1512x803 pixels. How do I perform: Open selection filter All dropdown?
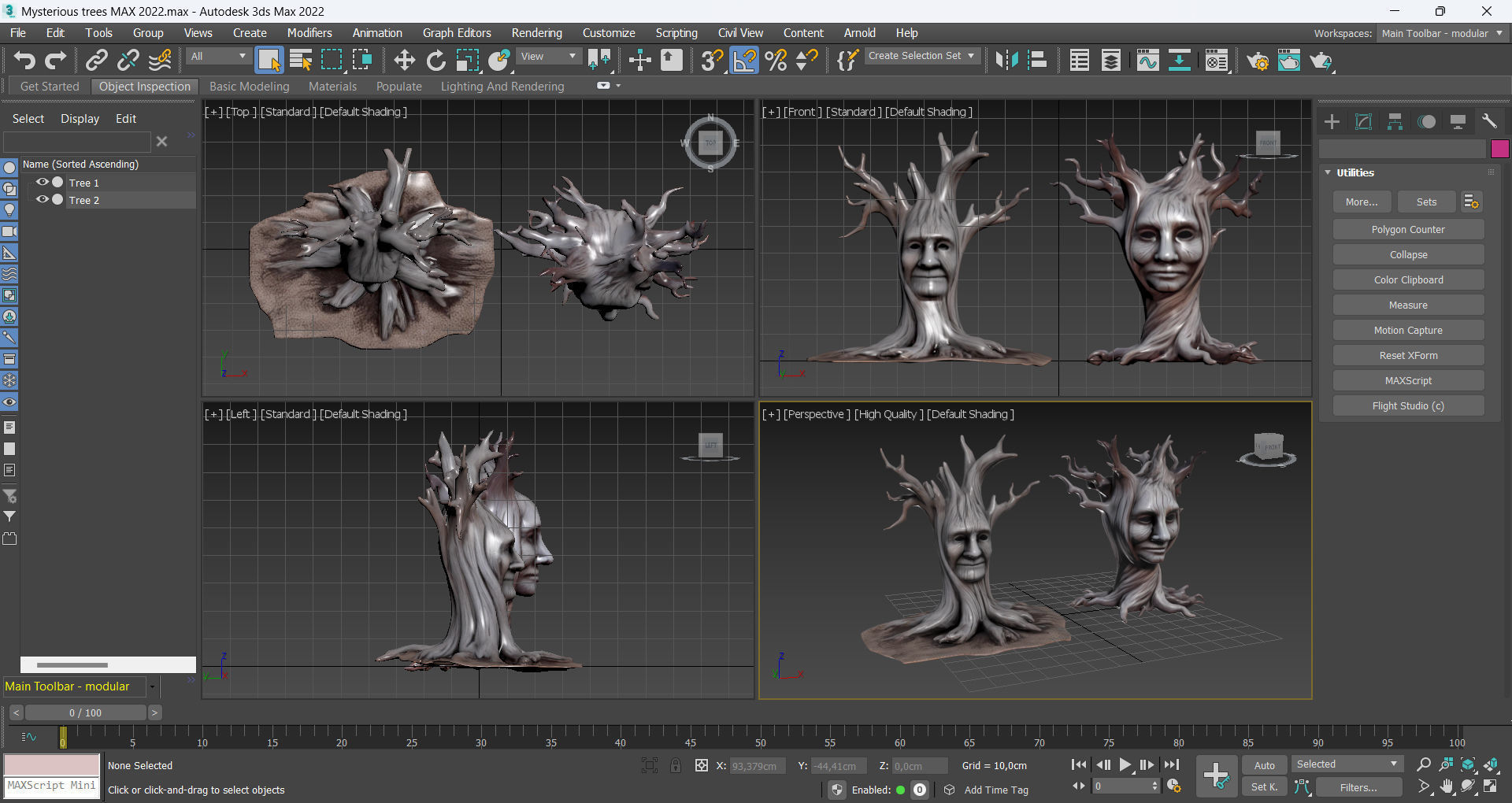[218, 57]
